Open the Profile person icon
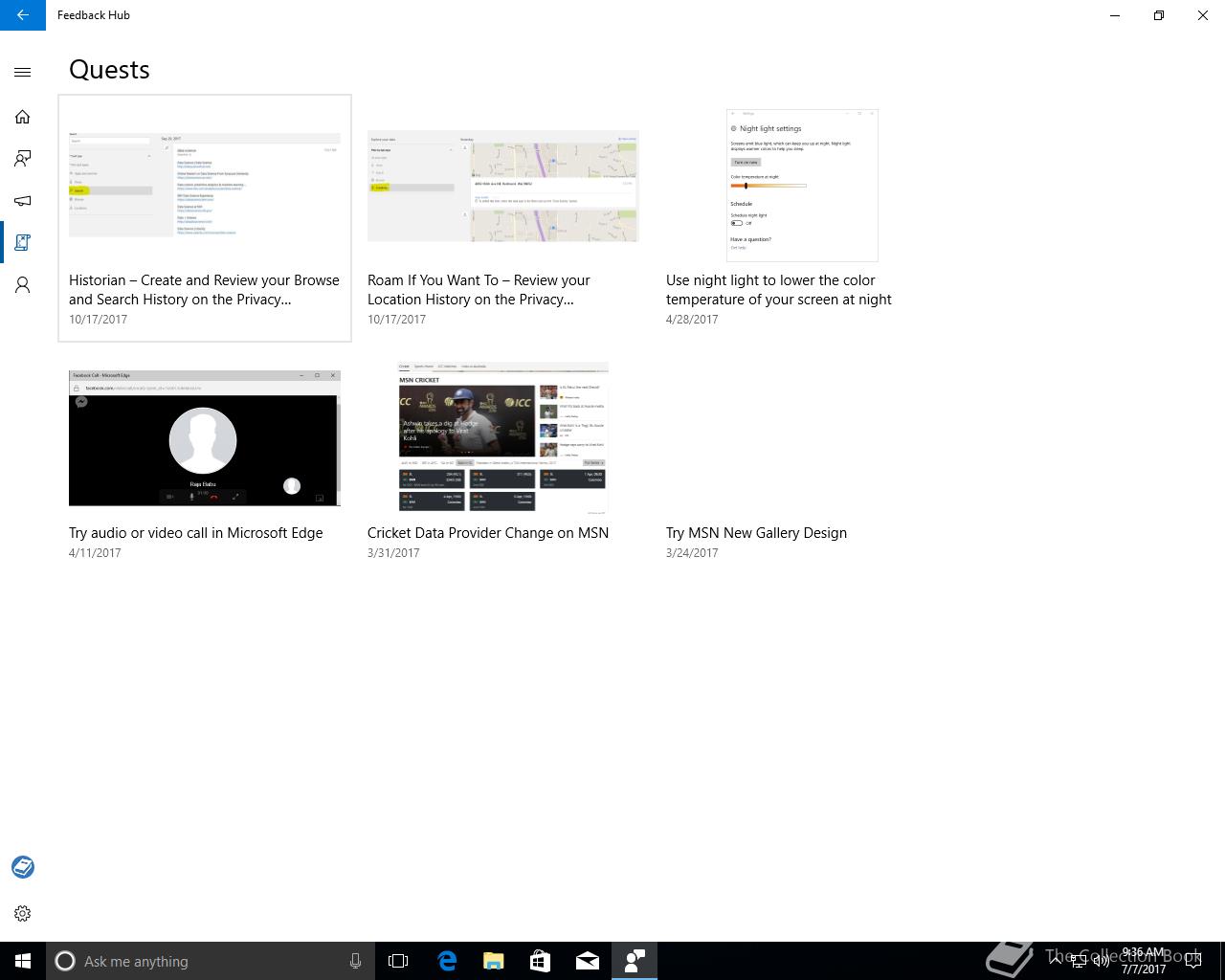The image size is (1225, 980). pyautogui.click(x=23, y=285)
